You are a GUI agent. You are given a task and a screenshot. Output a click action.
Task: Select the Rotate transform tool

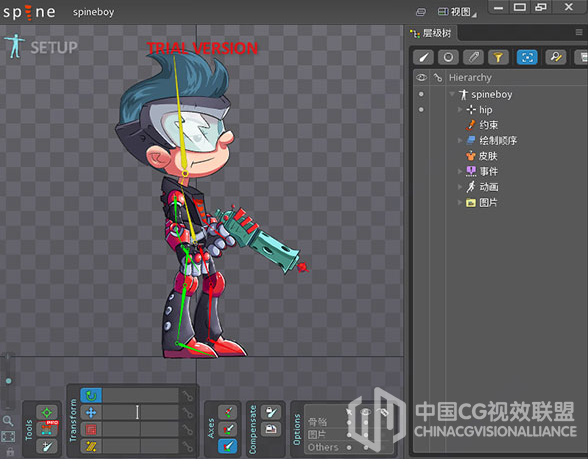tap(91, 396)
